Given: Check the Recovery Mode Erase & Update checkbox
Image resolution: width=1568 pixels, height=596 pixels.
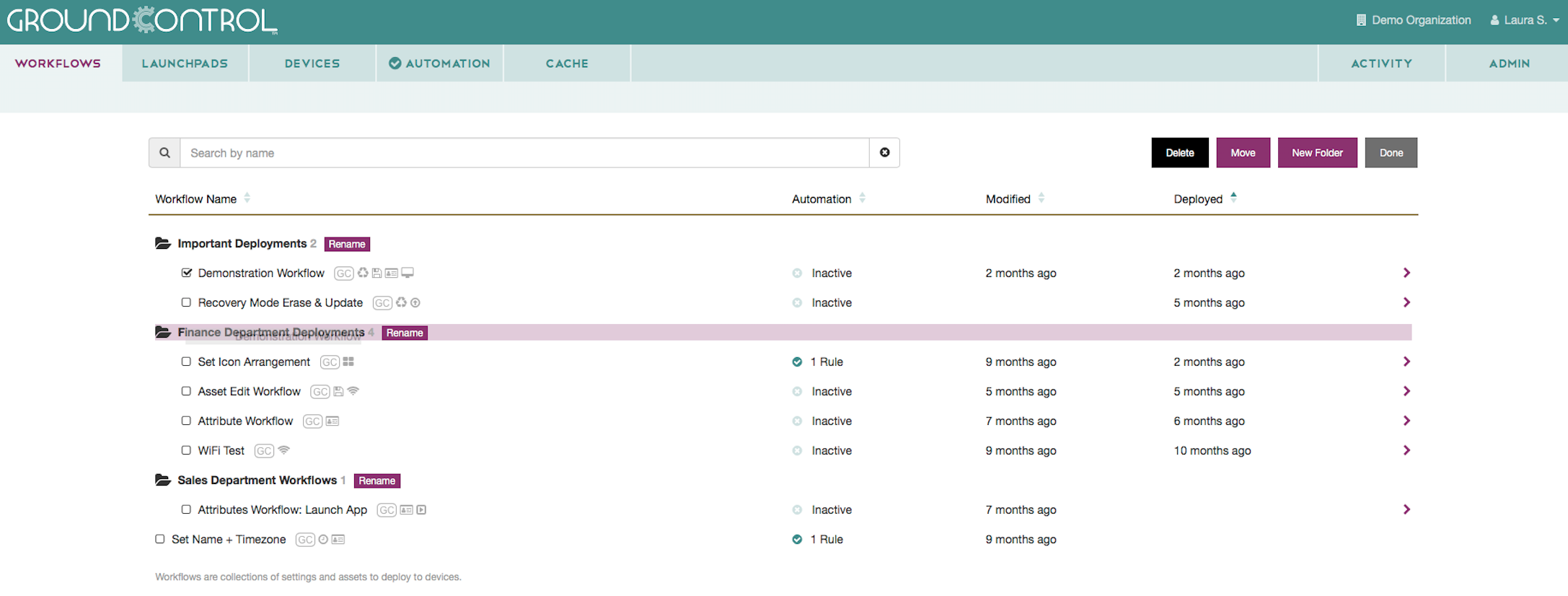Looking at the screenshot, I should click(x=186, y=302).
